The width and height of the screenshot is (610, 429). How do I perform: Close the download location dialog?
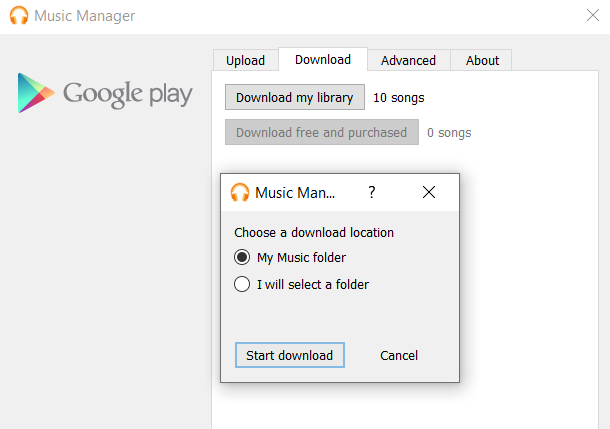coord(429,193)
